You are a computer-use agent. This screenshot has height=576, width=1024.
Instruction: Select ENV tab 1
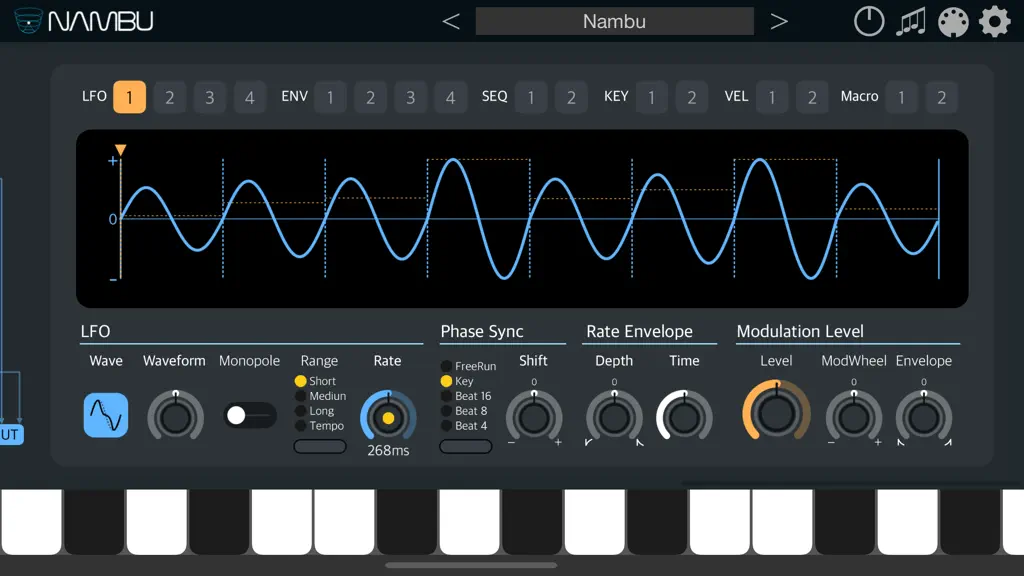pos(330,97)
